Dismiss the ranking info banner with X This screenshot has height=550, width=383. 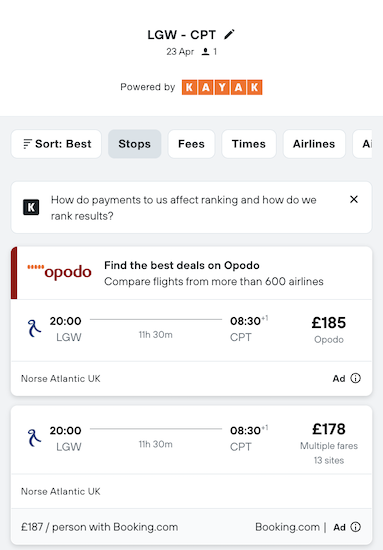tap(354, 199)
